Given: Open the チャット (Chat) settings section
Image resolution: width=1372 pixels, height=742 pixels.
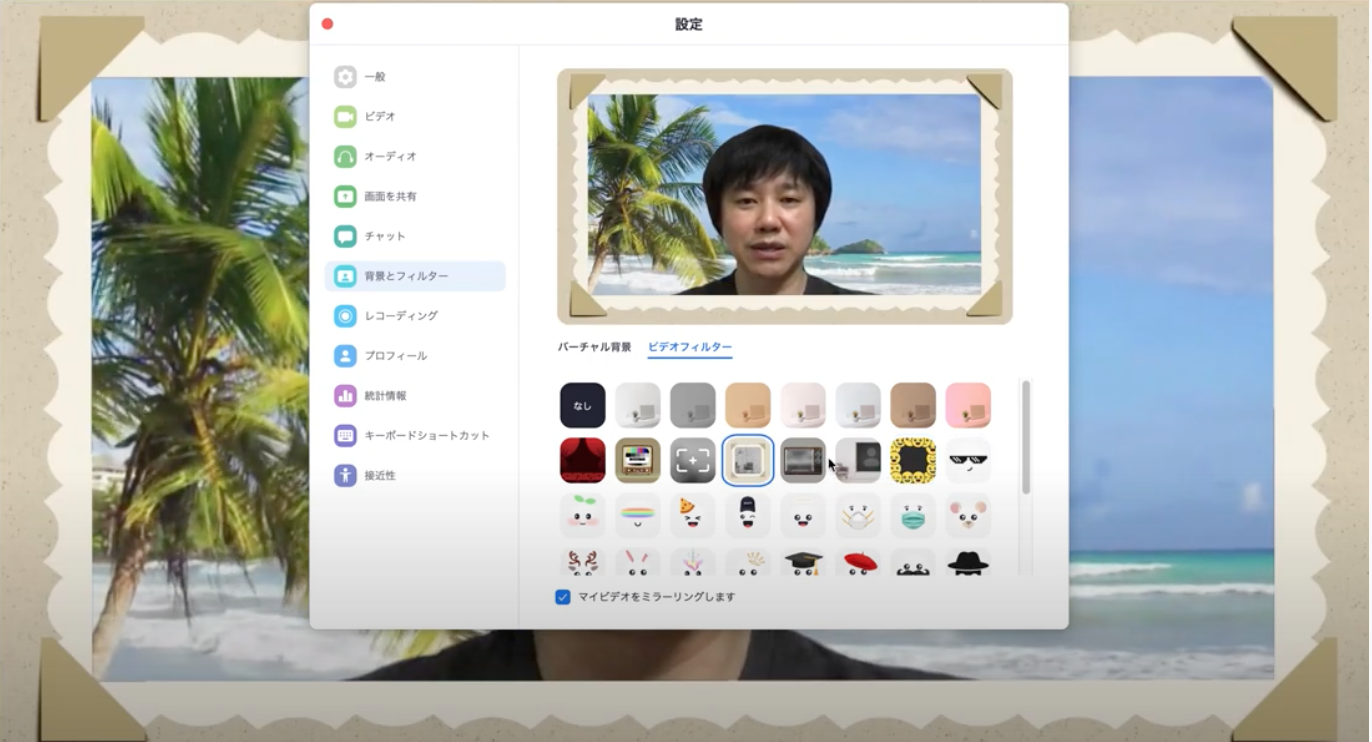Looking at the screenshot, I should tap(414, 237).
